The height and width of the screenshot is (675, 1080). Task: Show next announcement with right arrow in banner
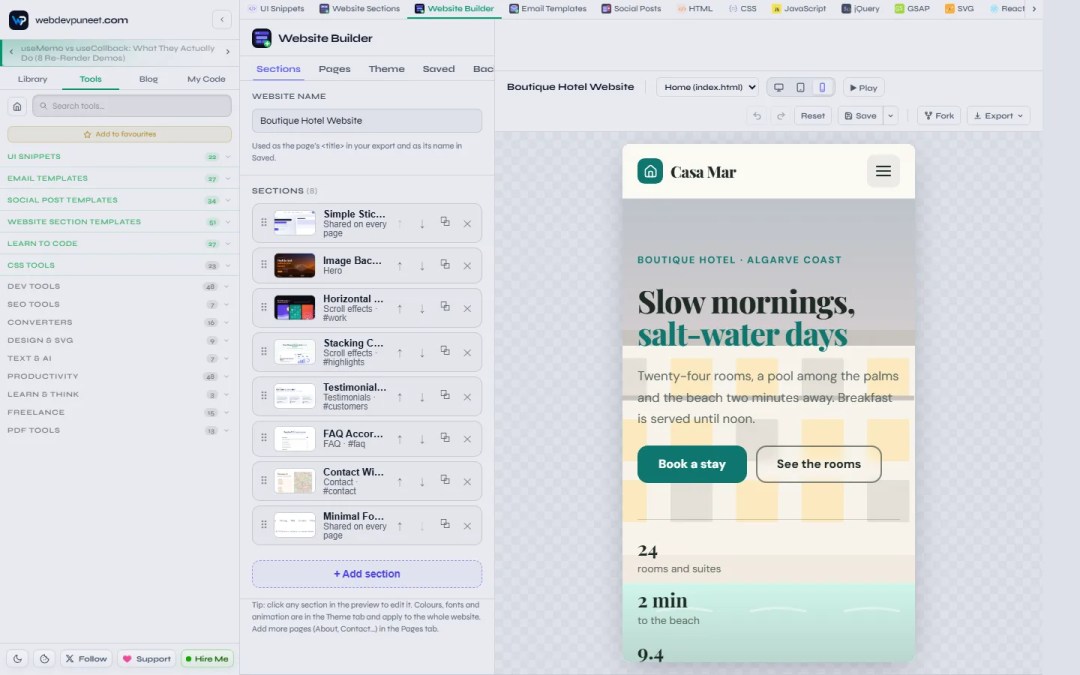point(228,52)
